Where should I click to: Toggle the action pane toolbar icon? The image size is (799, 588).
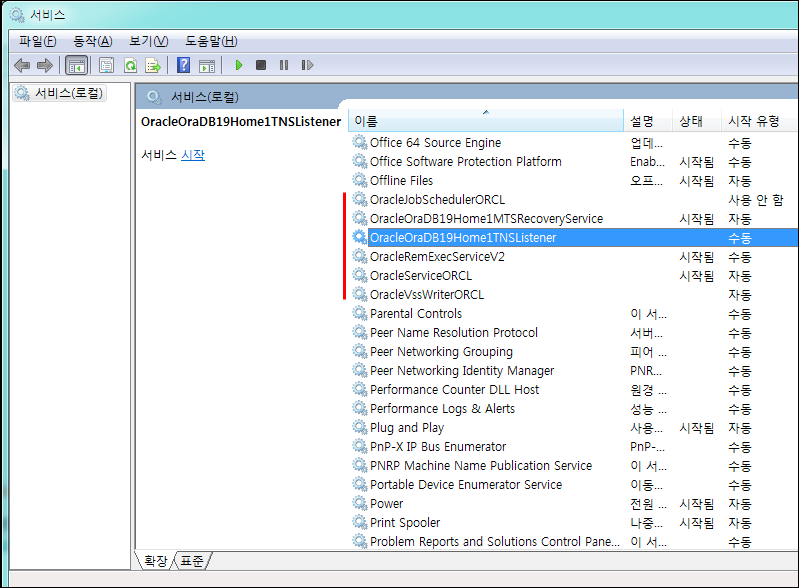pyautogui.click(x=207, y=66)
